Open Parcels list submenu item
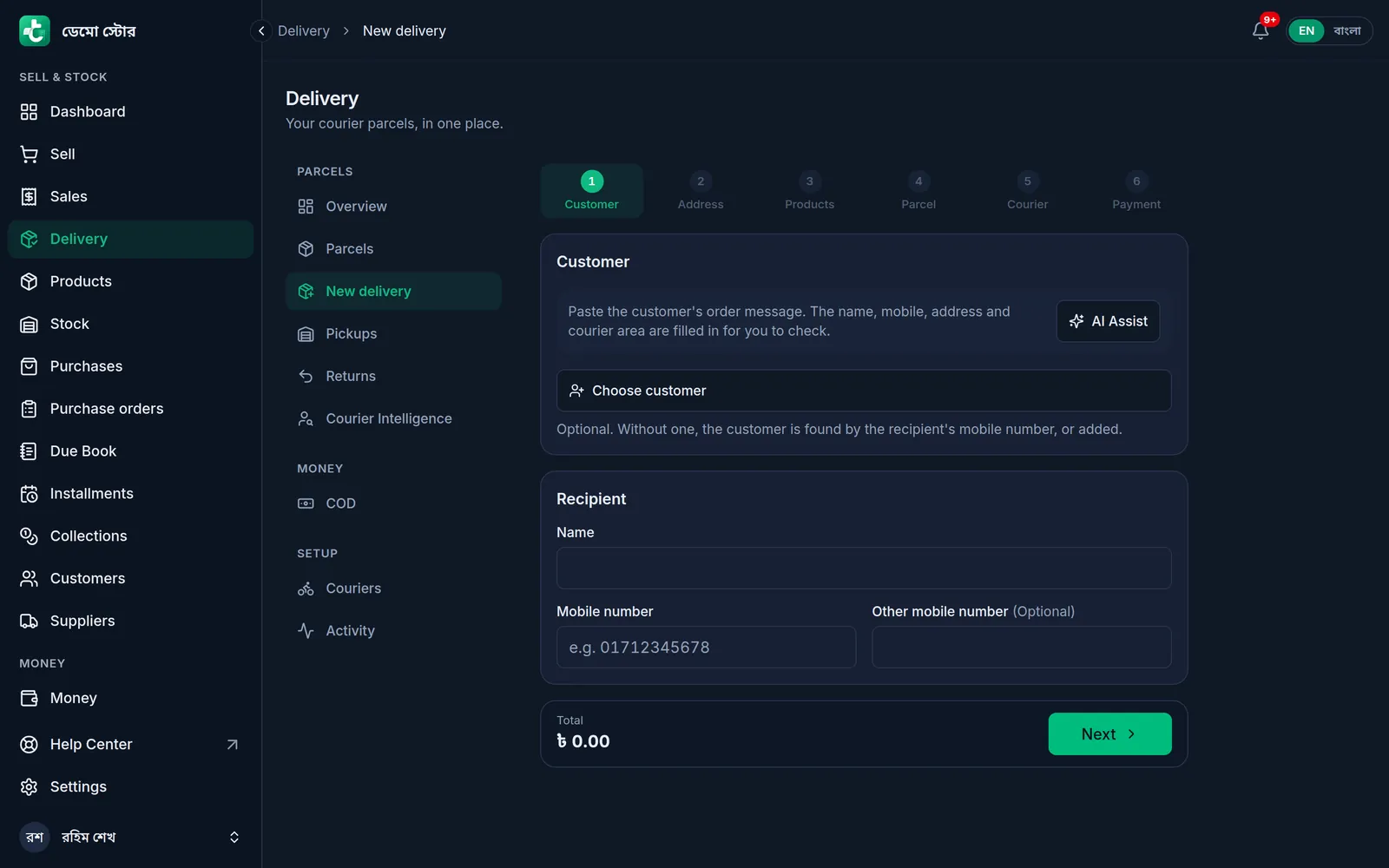The height and width of the screenshot is (868, 1389). tap(394, 249)
